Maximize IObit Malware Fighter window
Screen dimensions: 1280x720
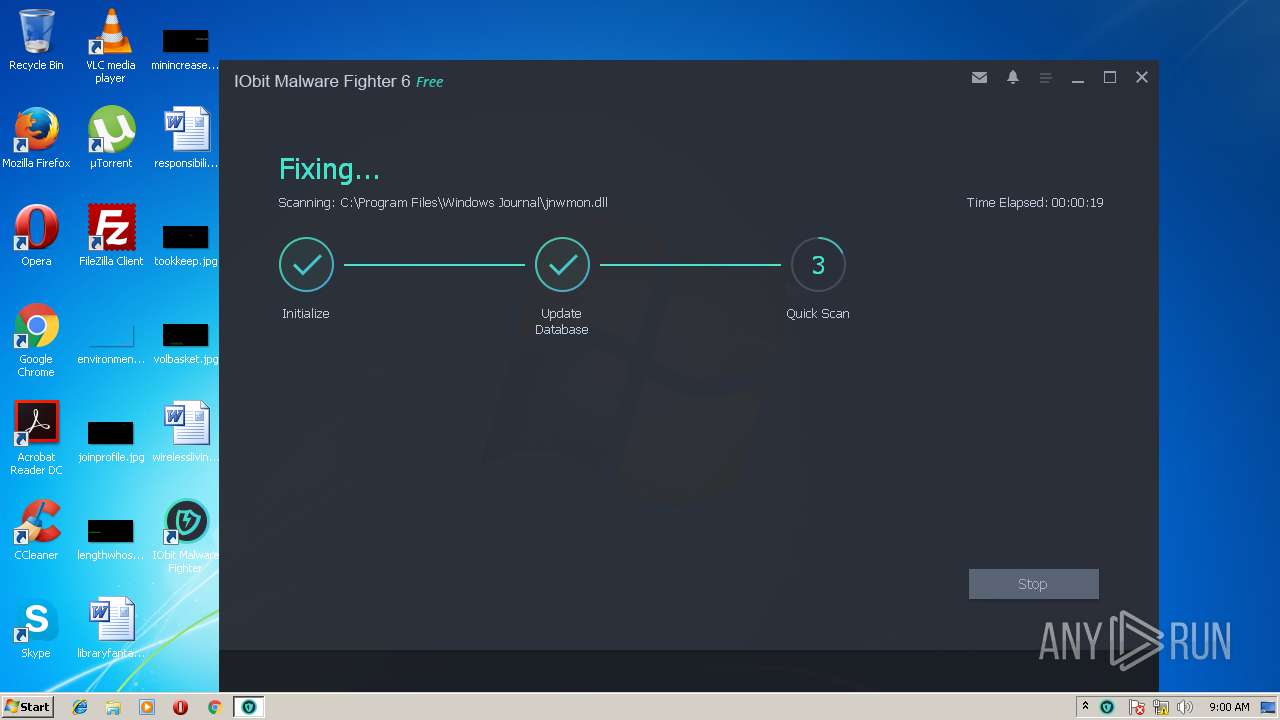click(1110, 78)
